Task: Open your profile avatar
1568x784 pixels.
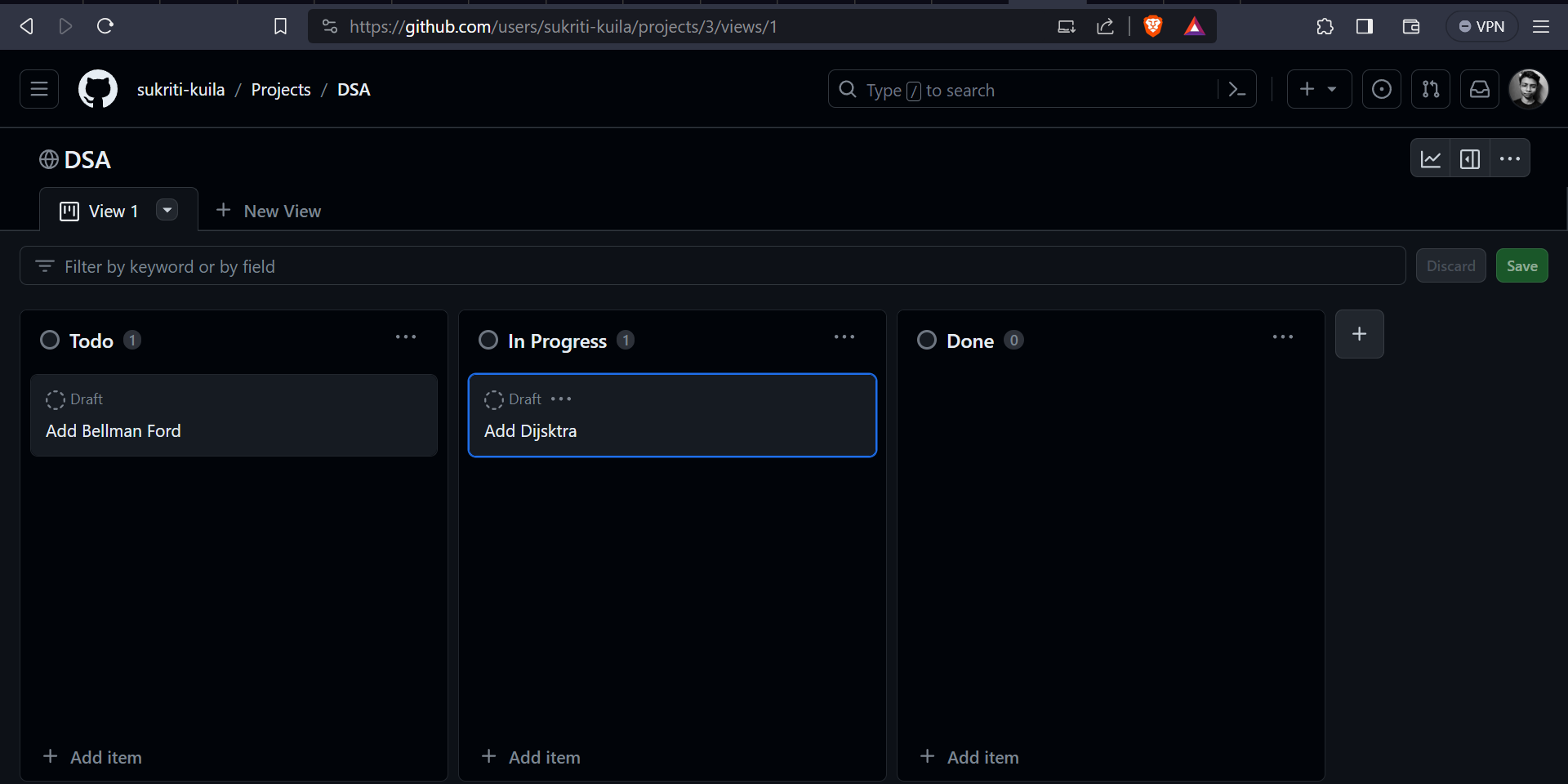Action: [1530, 89]
